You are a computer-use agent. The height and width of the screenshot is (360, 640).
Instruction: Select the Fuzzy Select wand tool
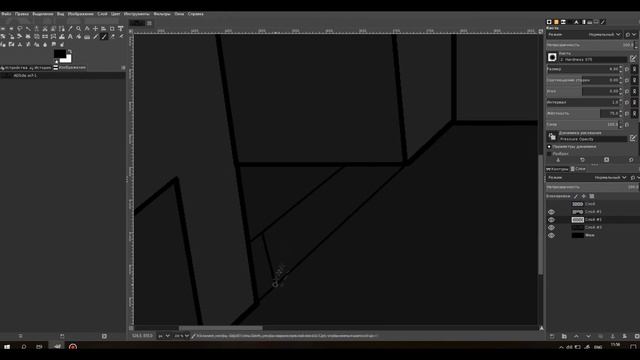point(28,29)
